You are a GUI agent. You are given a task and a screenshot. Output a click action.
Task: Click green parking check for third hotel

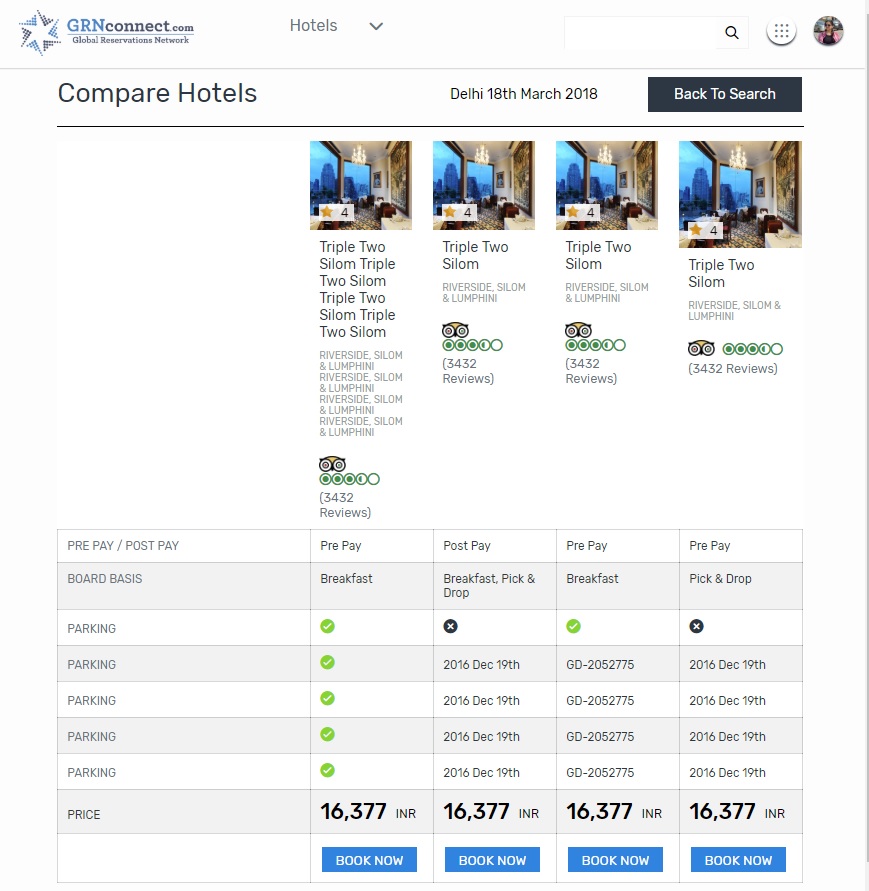[573, 626]
